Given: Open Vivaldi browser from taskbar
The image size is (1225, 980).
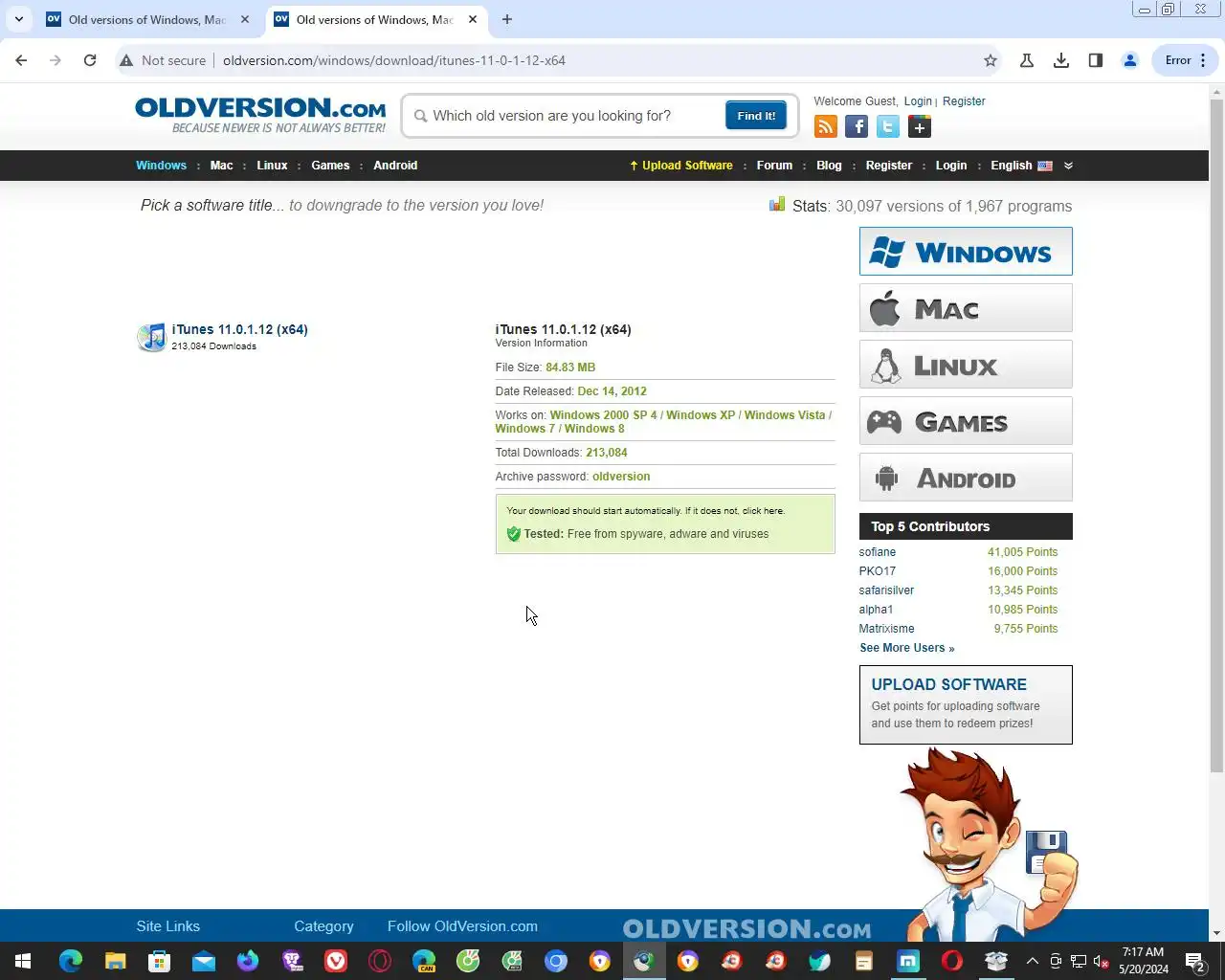Looking at the screenshot, I should [x=336, y=961].
